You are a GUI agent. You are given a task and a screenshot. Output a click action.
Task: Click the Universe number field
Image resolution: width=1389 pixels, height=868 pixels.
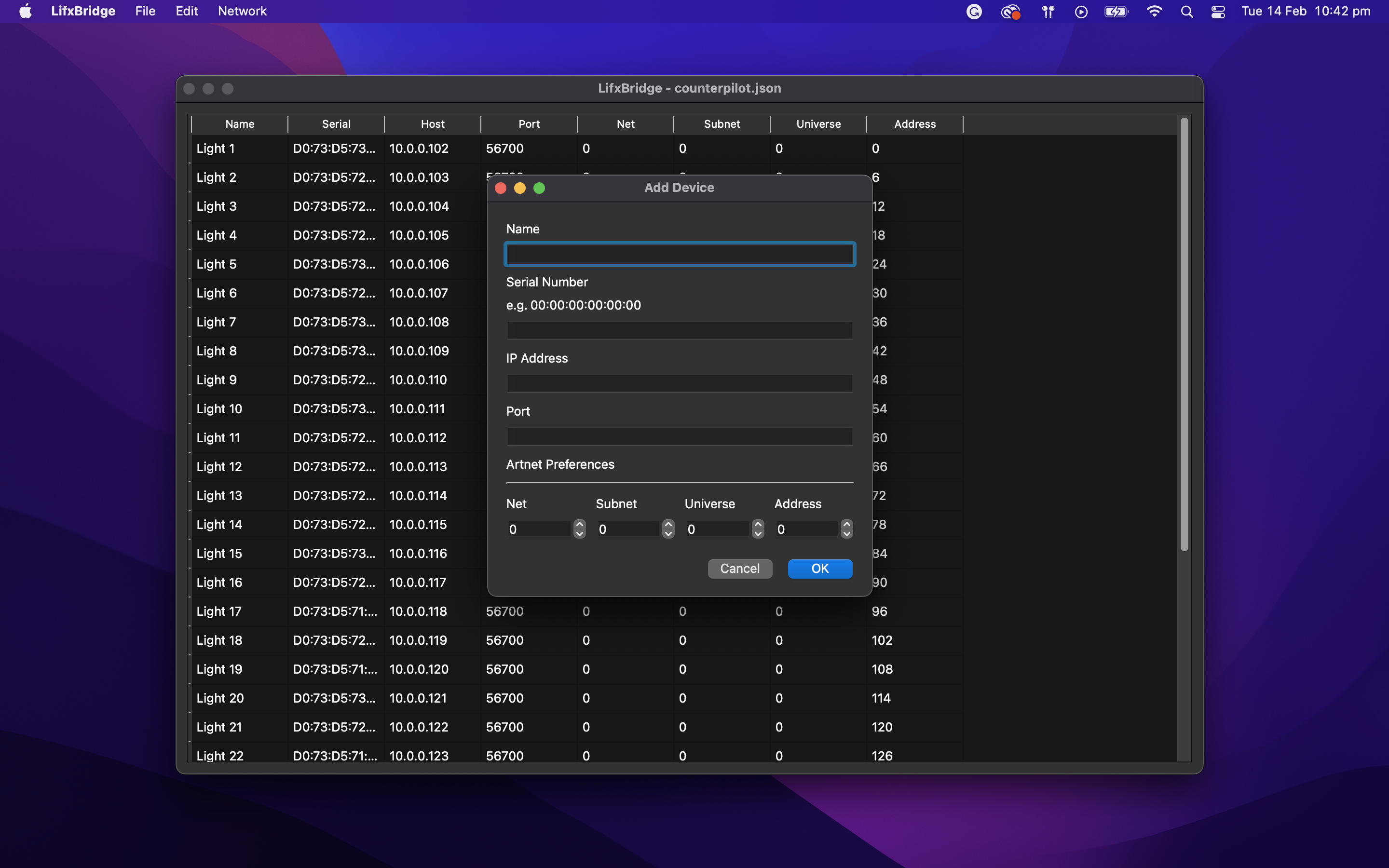point(718,529)
